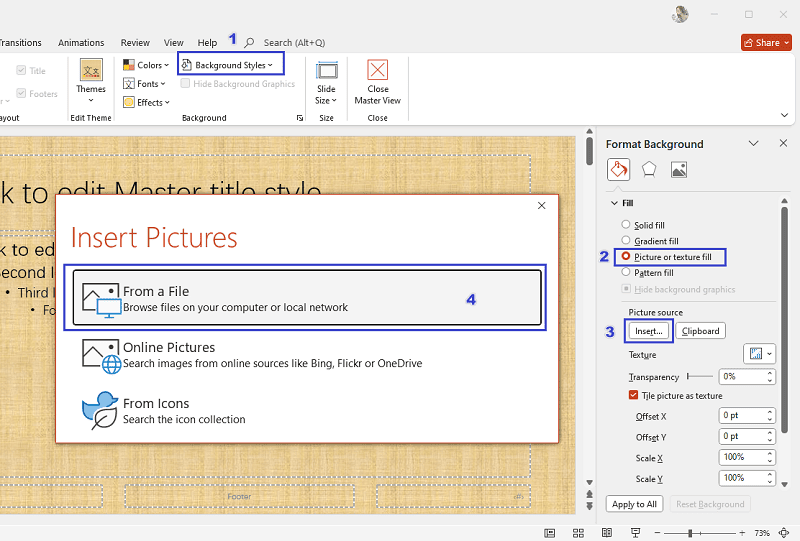Expand the Colors dropdown in ribbon

point(146,65)
